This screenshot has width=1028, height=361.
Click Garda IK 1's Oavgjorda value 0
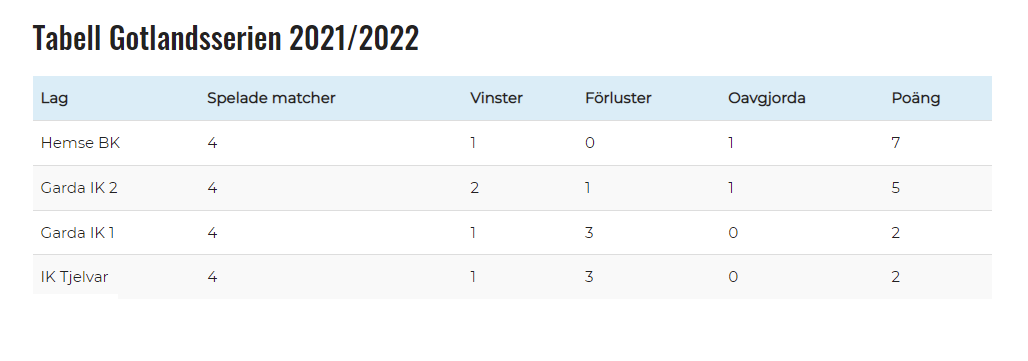(x=733, y=233)
